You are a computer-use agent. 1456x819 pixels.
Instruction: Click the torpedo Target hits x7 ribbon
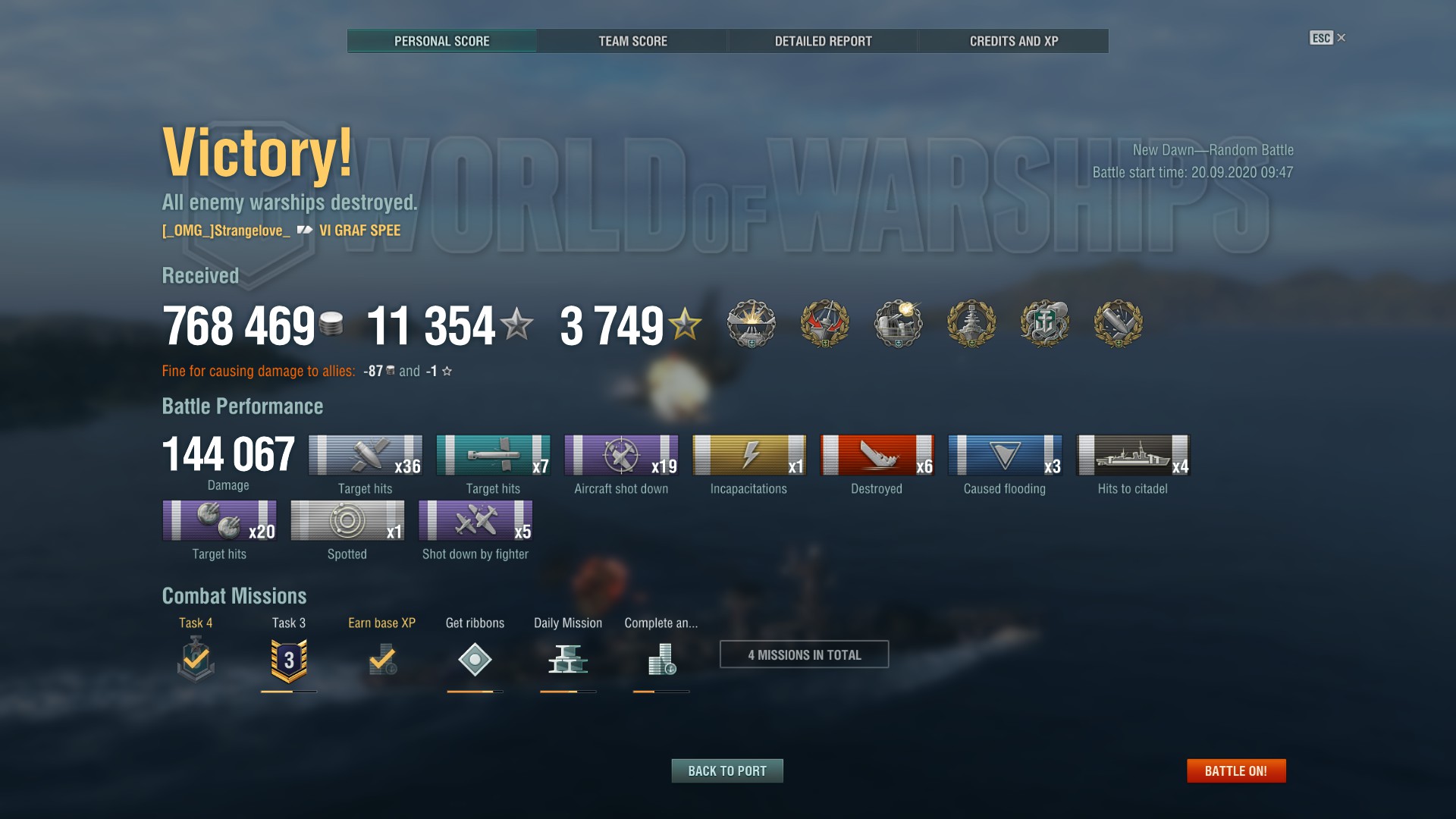[x=494, y=455]
